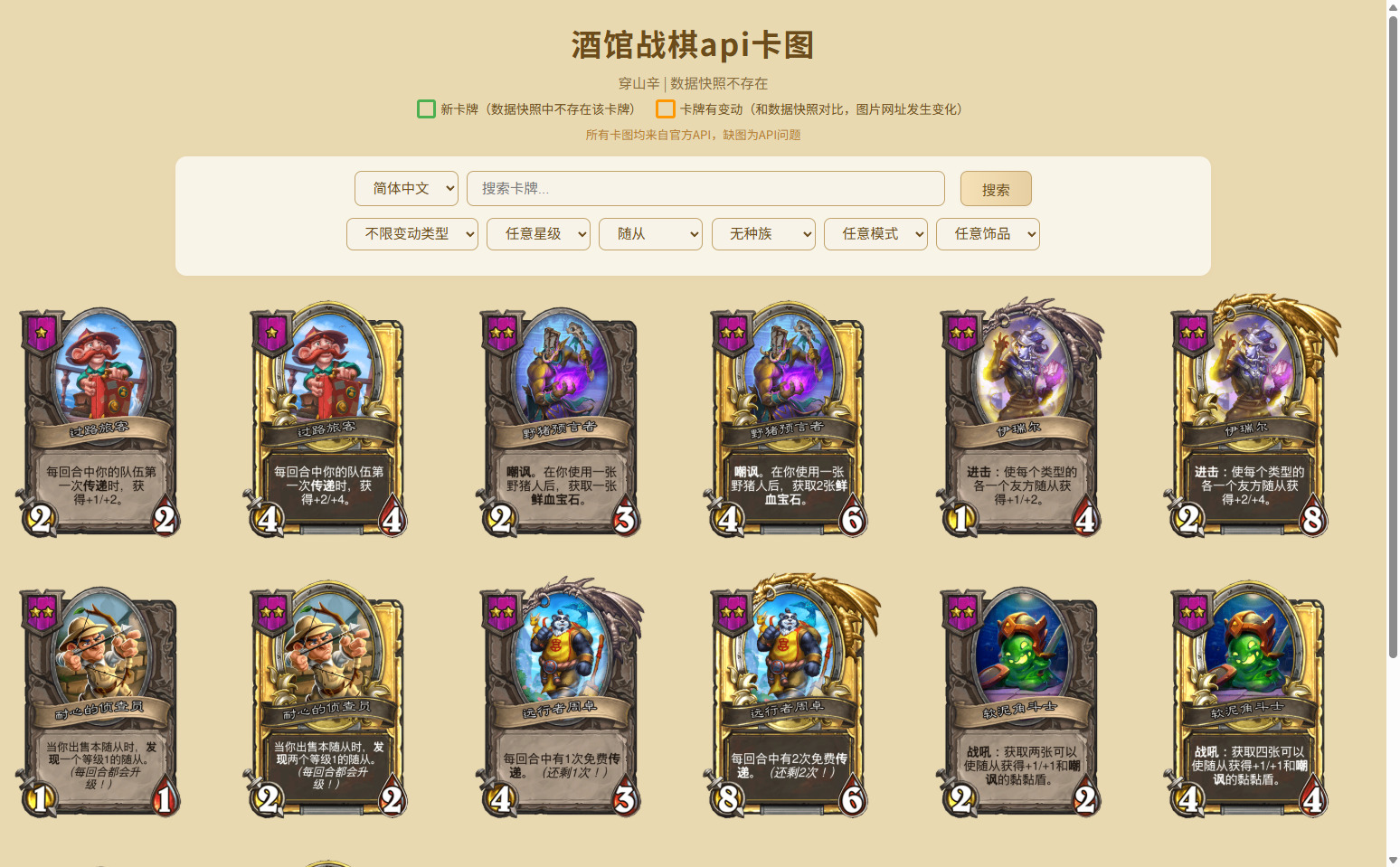1400x867 pixels.
Task: Click the orange 卡牌有变动 legend box
Action: coord(666,109)
